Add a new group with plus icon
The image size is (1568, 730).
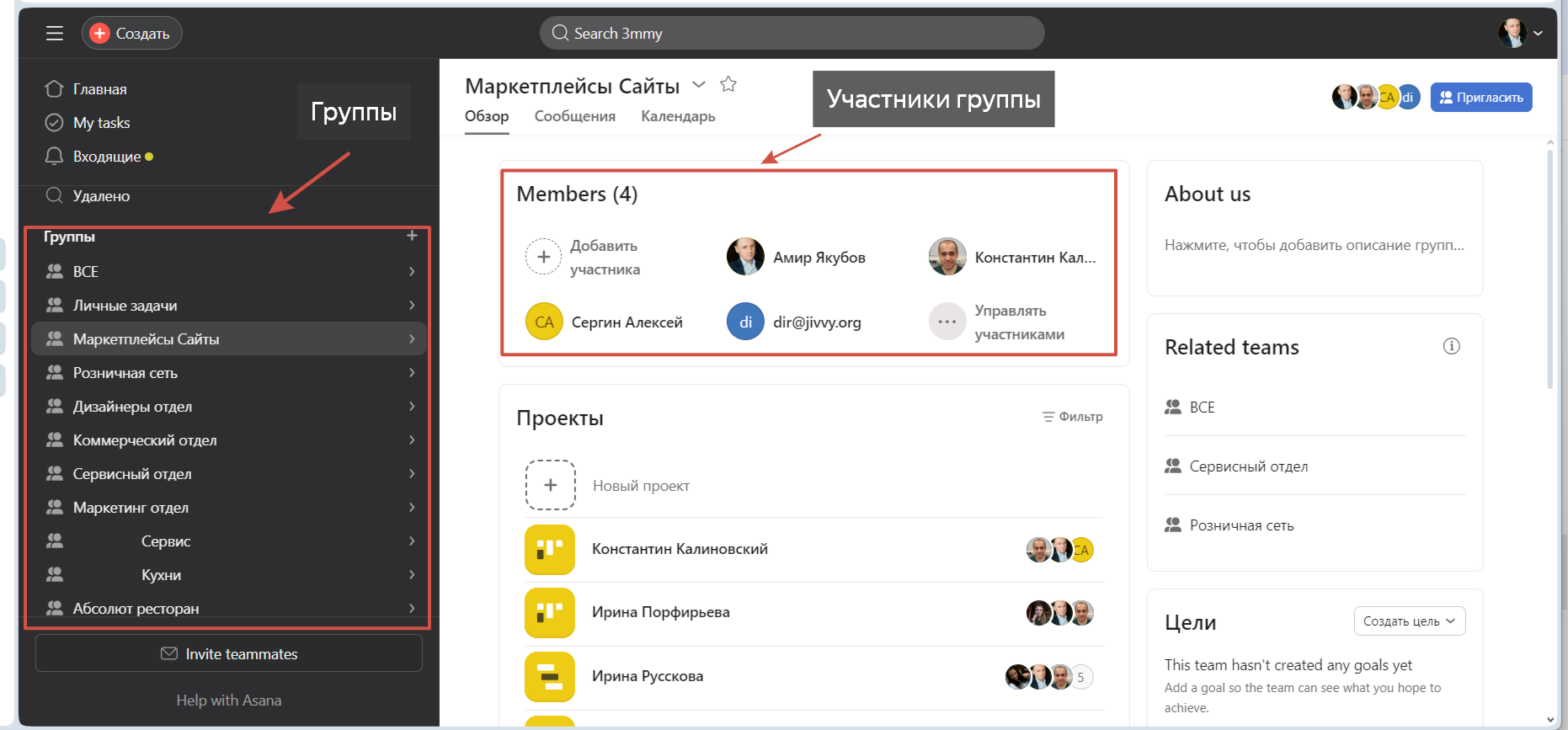[412, 236]
